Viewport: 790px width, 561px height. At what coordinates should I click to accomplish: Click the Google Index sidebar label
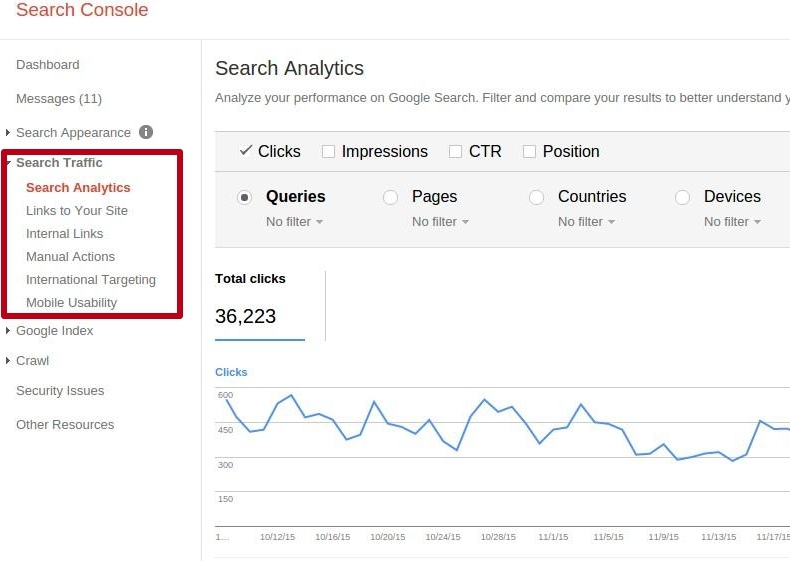tap(54, 331)
